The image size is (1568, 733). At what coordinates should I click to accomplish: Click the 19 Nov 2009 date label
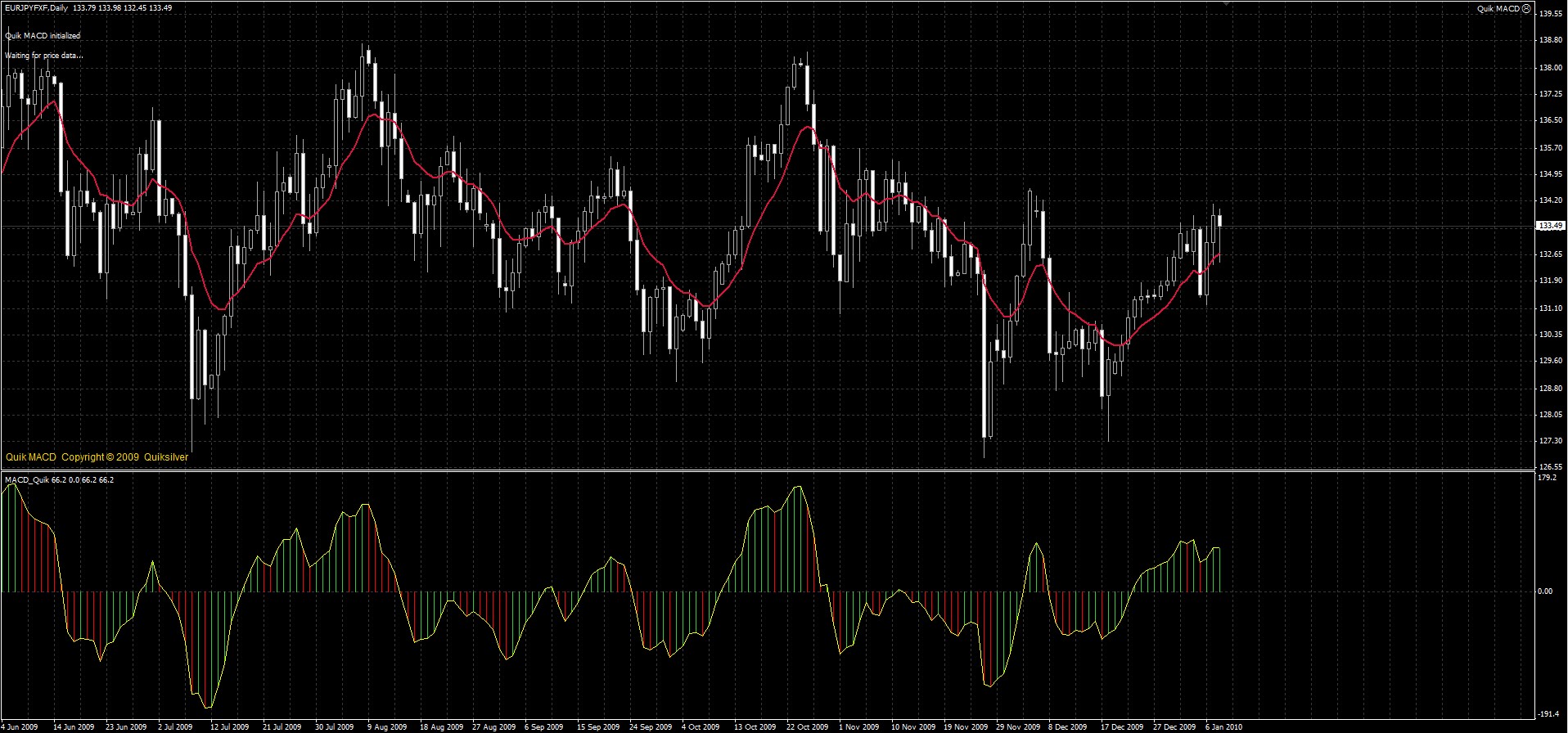pos(965,726)
